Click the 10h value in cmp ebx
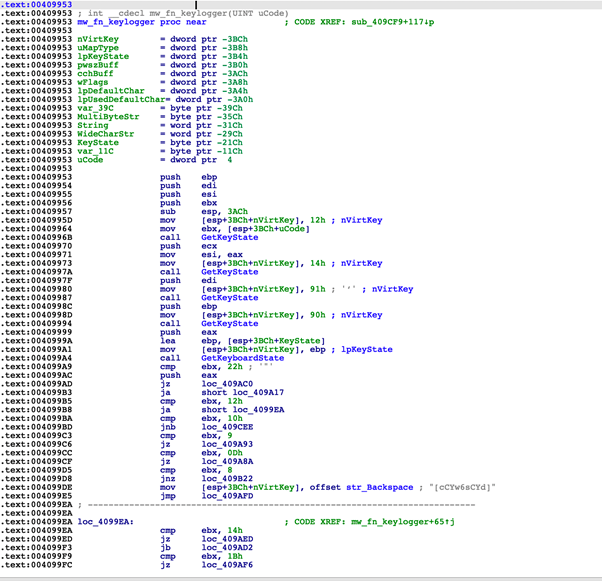Viewport: 602px width, 581px height. click(235, 418)
